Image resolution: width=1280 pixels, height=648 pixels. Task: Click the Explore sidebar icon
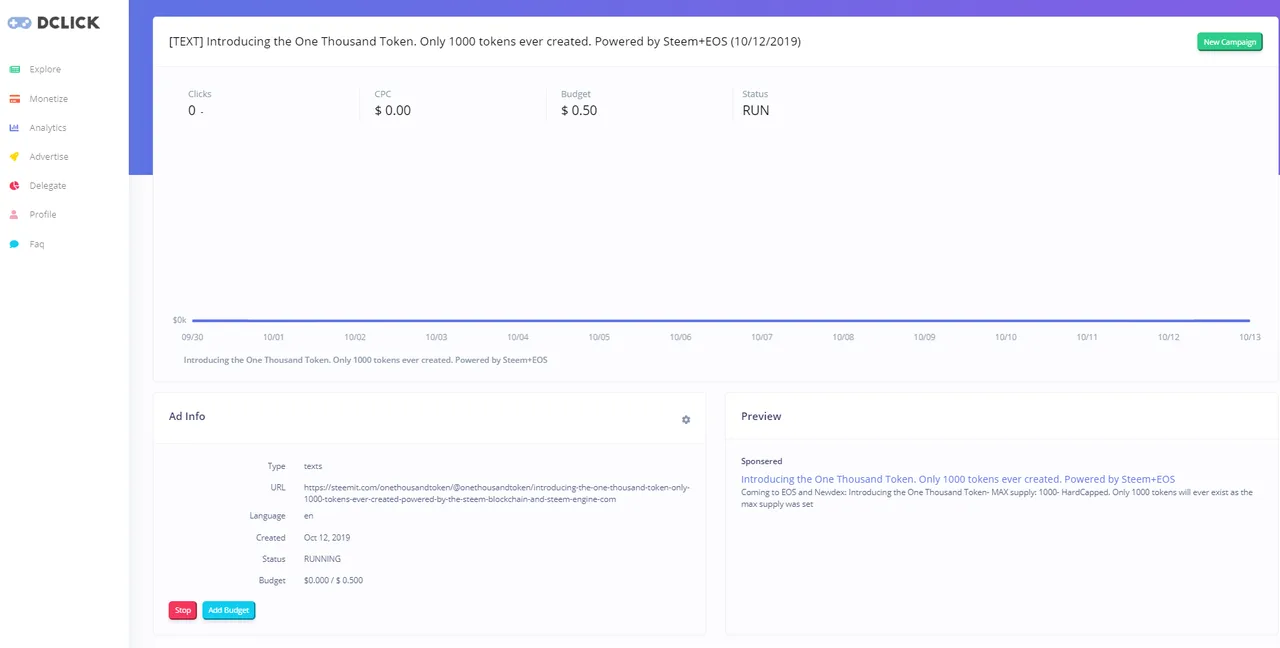(x=14, y=69)
